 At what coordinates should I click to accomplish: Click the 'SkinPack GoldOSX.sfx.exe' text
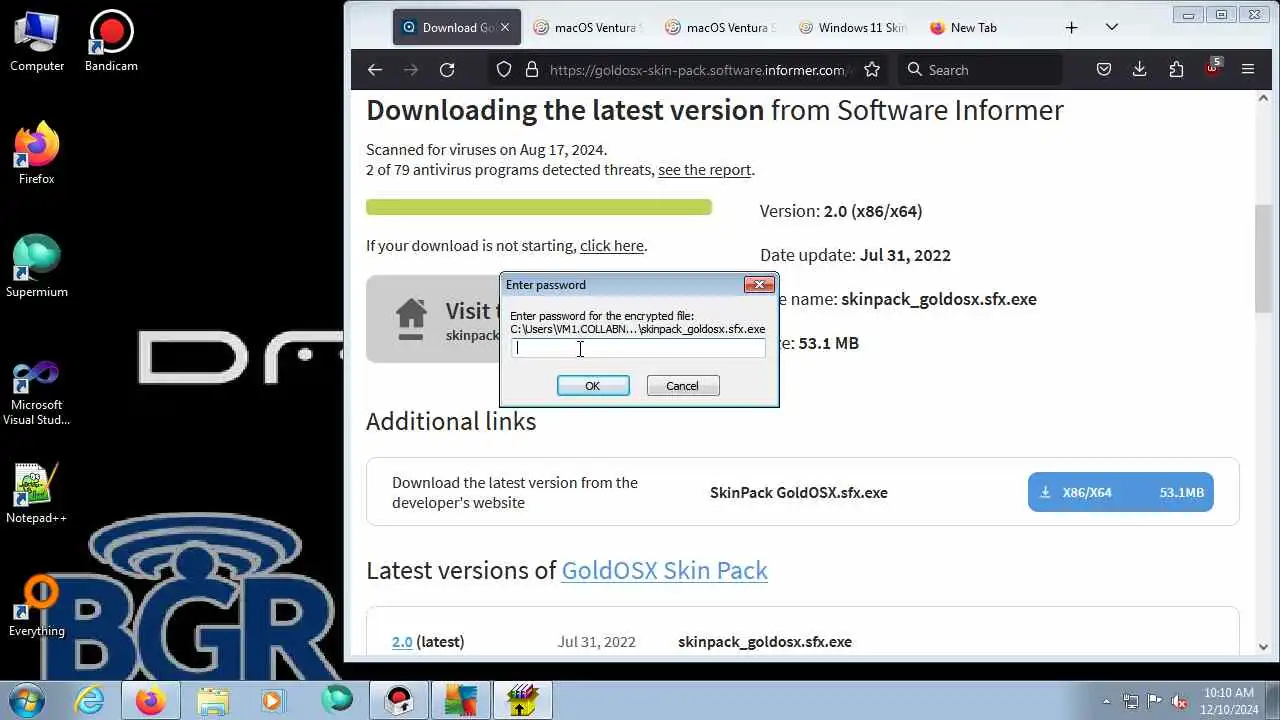pyautogui.click(x=799, y=493)
